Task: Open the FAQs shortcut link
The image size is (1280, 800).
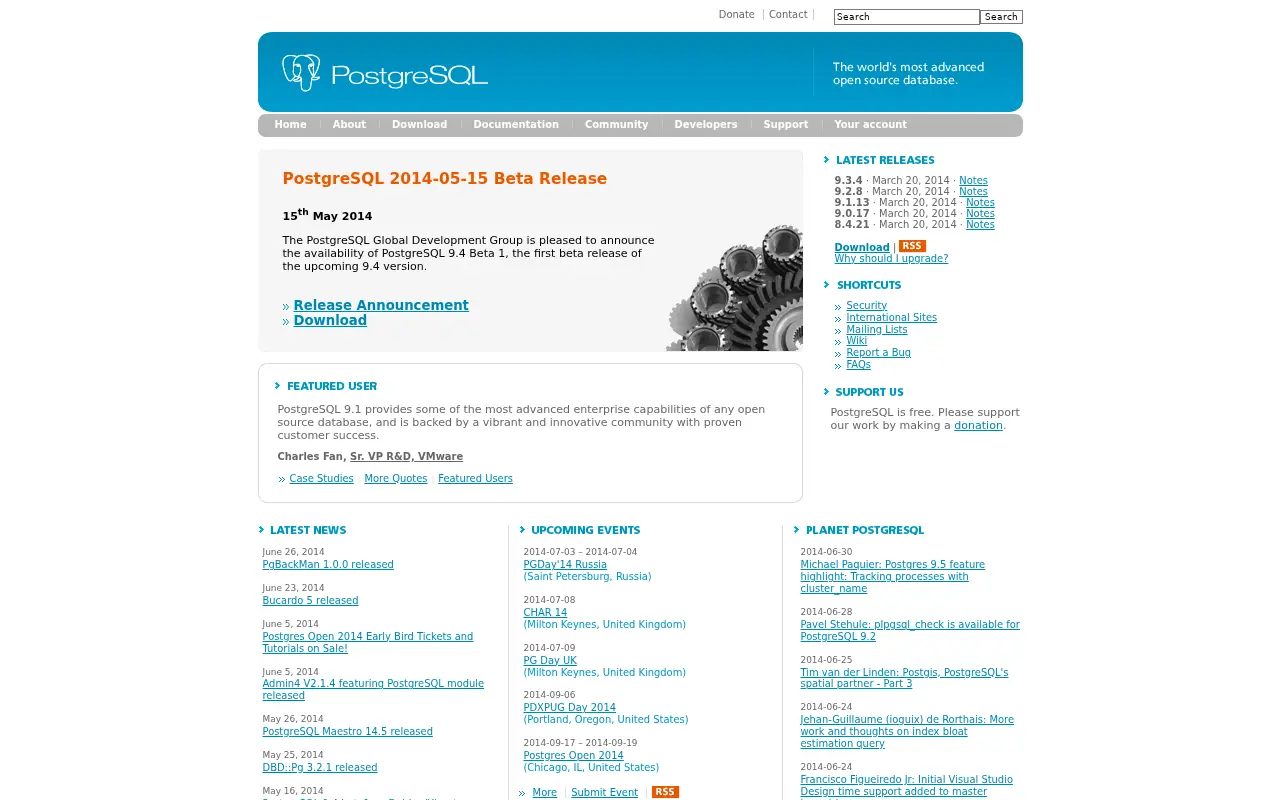Action: [858, 365]
